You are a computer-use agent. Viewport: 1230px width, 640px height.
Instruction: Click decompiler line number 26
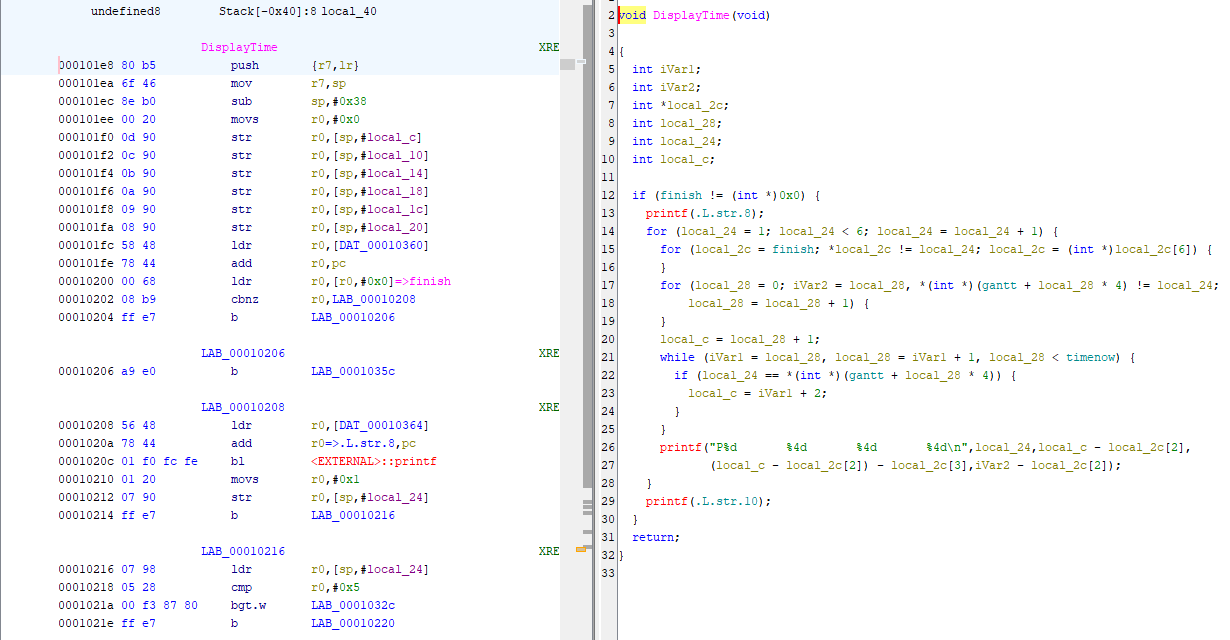click(610, 447)
